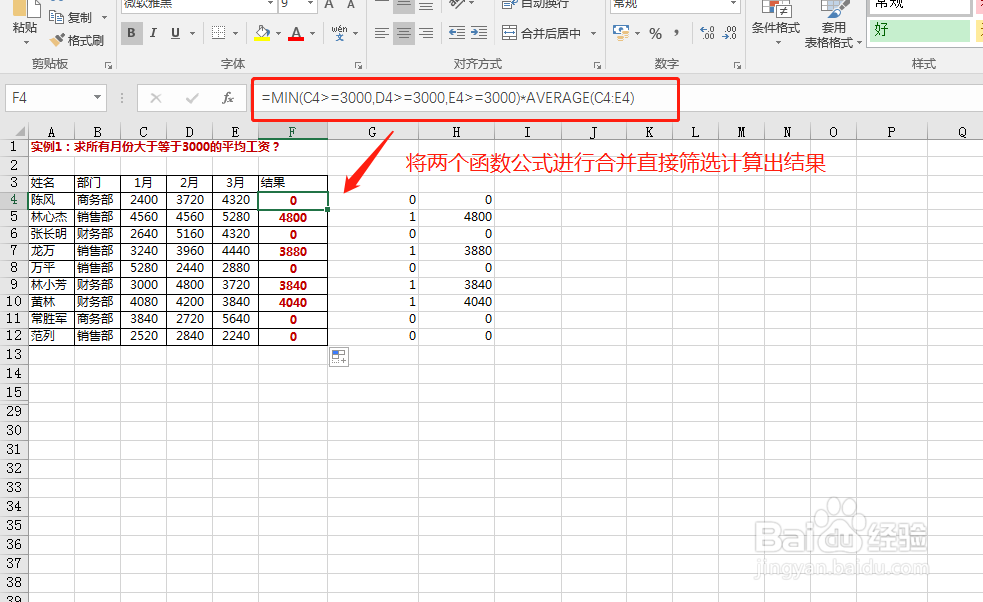Image resolution: width=983 pixels, height=602 pixels.
Task: Toggle Underline formatting
Action: 176,33
